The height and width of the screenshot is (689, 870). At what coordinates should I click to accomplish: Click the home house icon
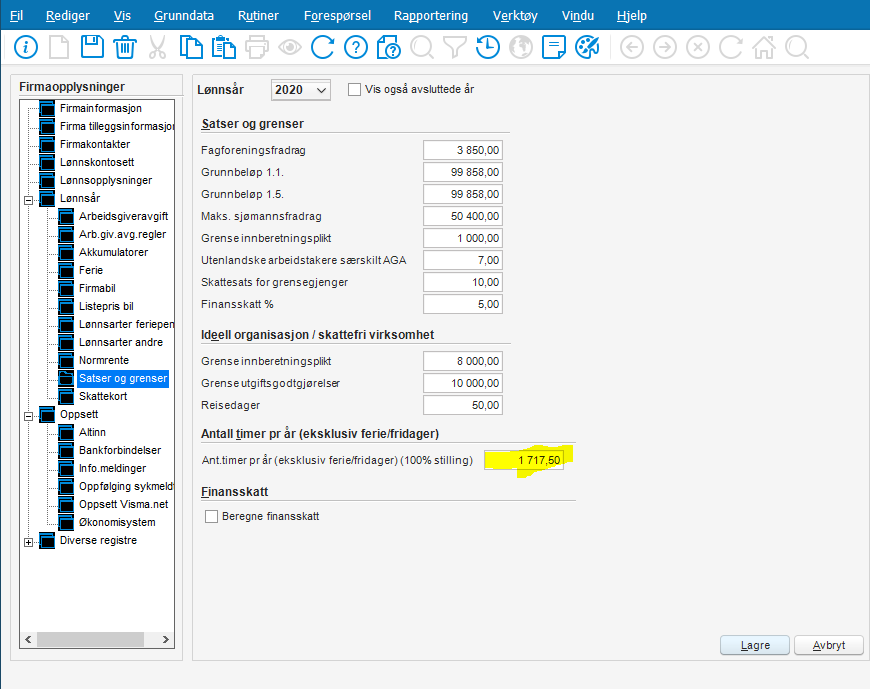point(763,47)
